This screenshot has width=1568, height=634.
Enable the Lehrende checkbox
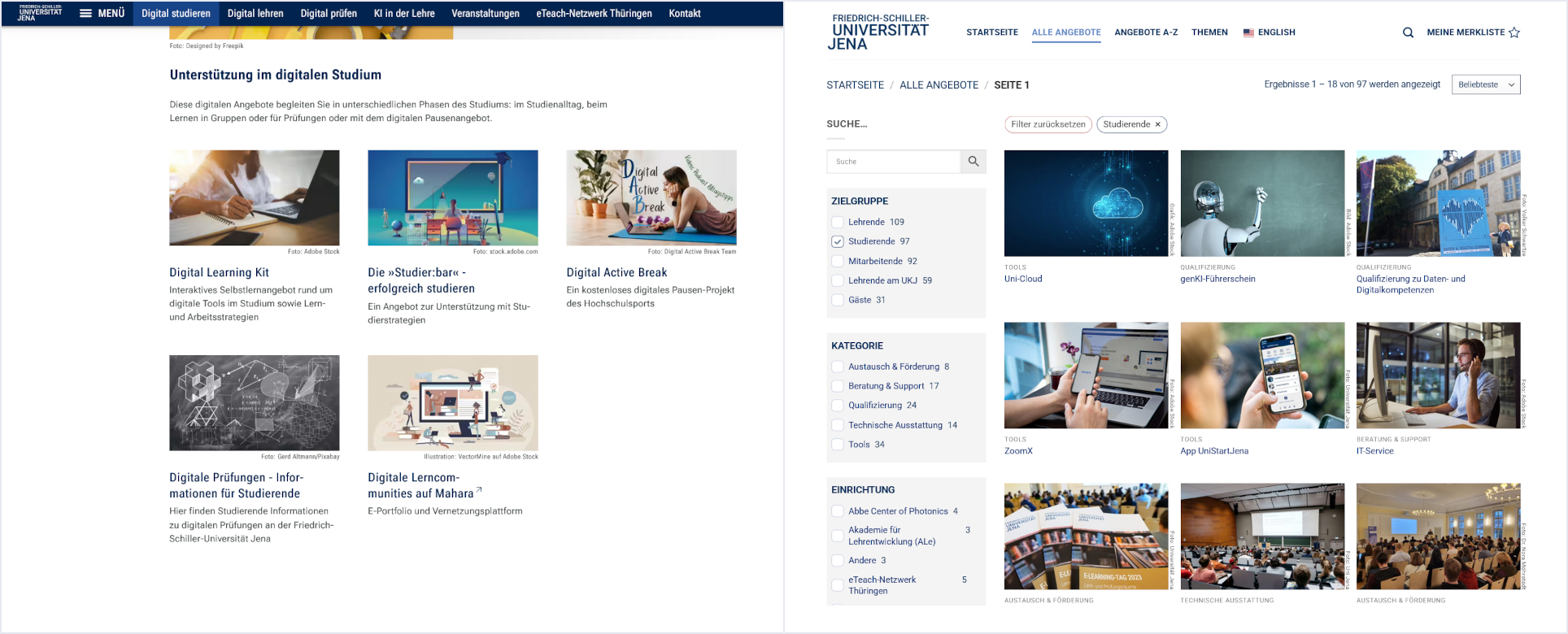tap(837, 222)
